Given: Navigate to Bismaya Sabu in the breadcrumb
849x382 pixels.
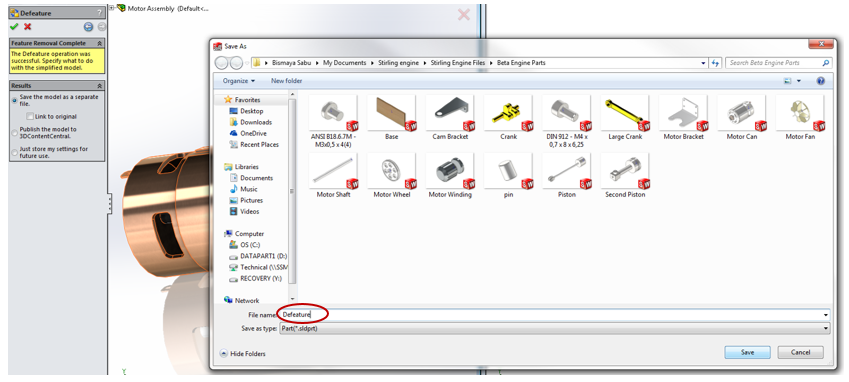Looking at the screenshot, I should click(292, 63).
